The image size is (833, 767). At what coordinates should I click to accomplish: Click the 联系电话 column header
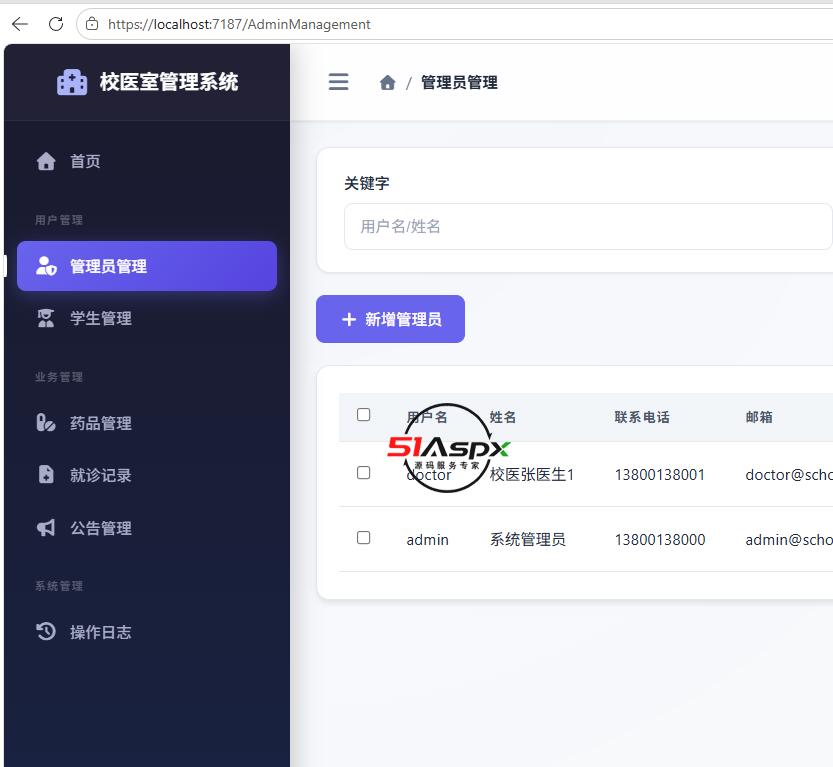click(x=642, y=417)
